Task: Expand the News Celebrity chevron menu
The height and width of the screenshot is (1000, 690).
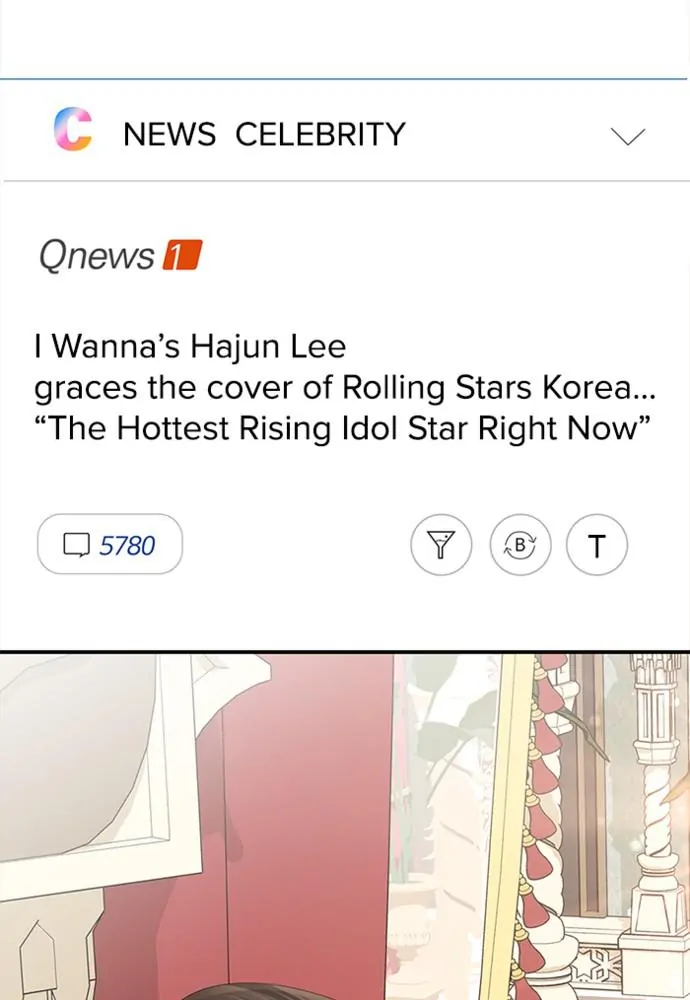Action: pyautogui.click(x=628, y=136)
